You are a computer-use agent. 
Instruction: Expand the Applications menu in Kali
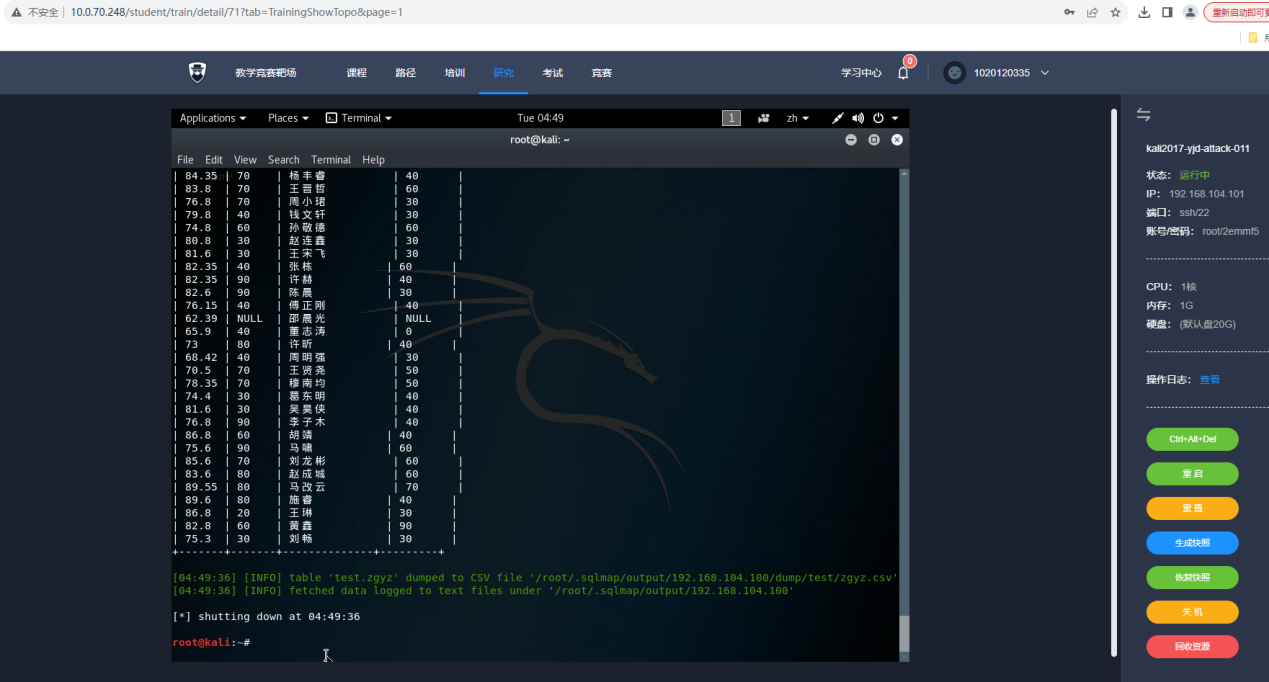(x=213, y=118)
